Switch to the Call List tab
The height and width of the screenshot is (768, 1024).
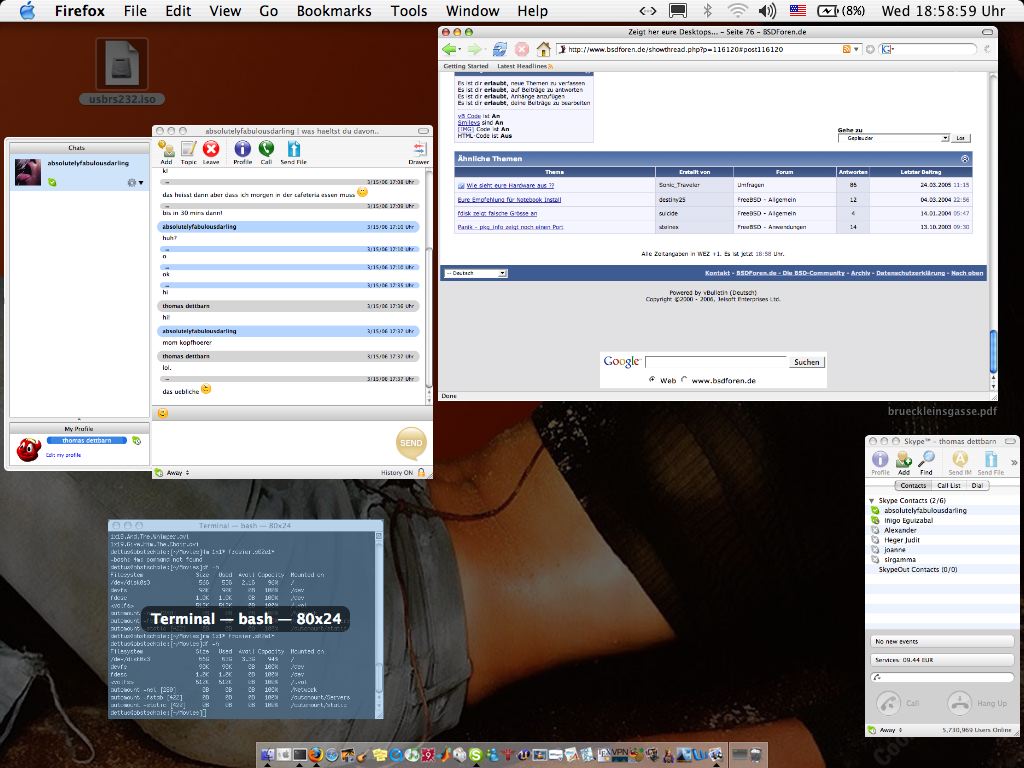coord(948,485)
